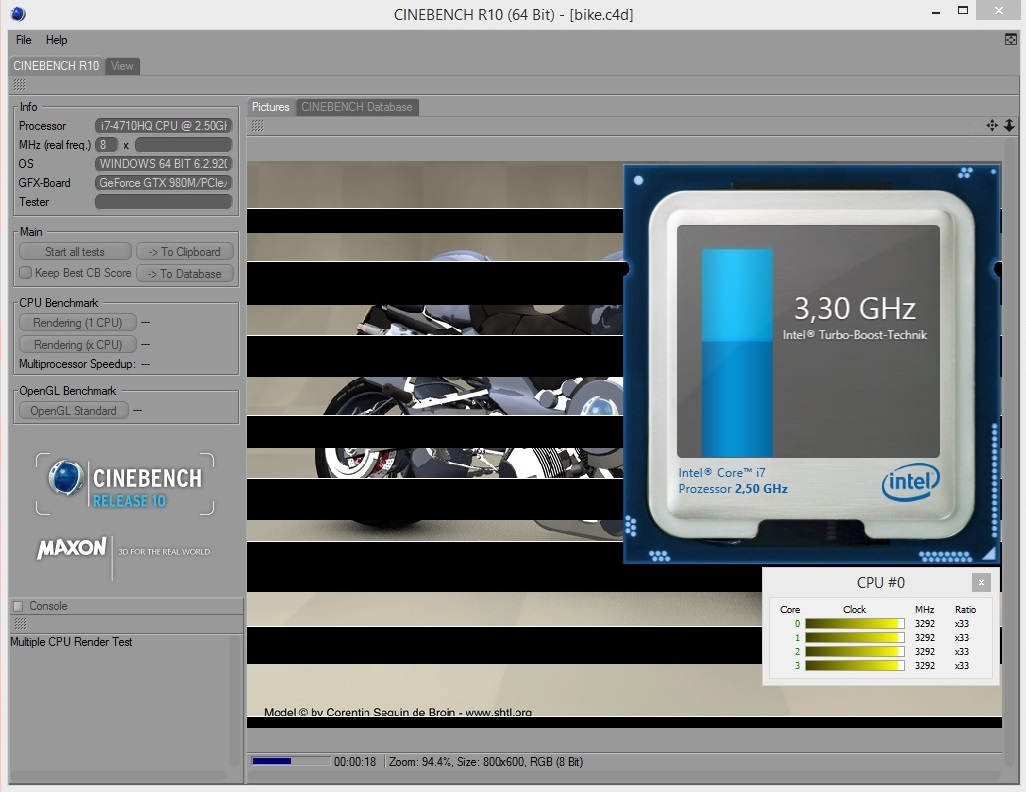Click Core 3 clock bar

[x=855, y=666]
